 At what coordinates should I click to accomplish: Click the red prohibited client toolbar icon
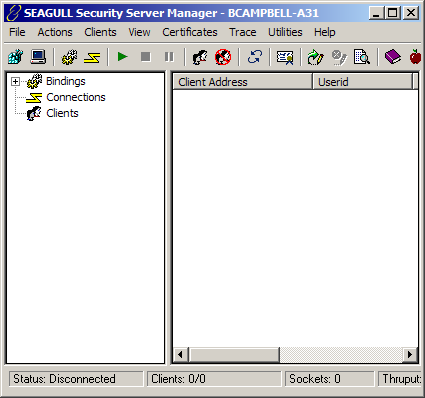[223, 57]
